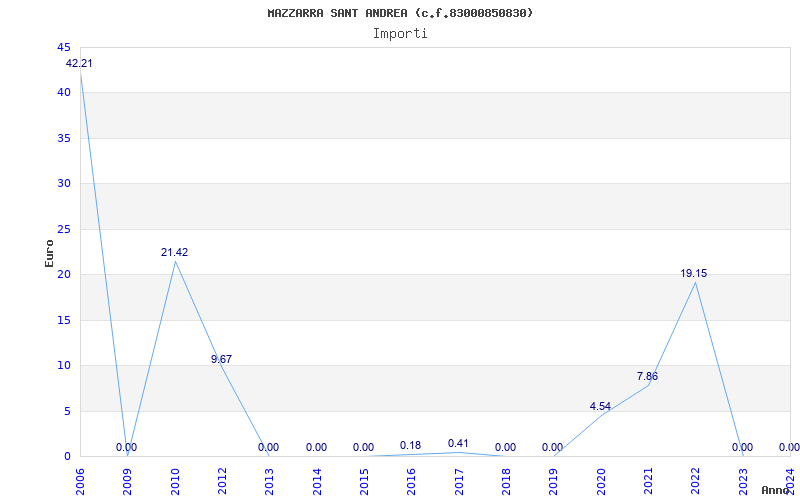Click the Anno x-axis label

776,490
